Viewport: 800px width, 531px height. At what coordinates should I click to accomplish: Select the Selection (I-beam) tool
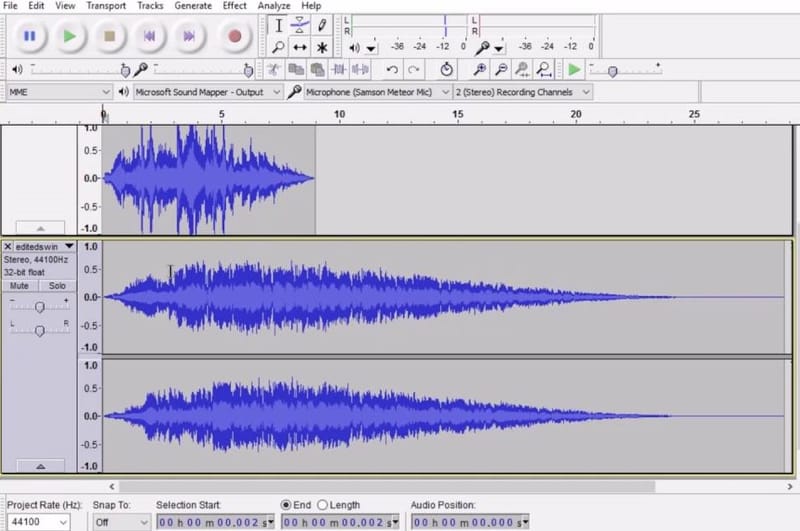click(x=279, y=25)
